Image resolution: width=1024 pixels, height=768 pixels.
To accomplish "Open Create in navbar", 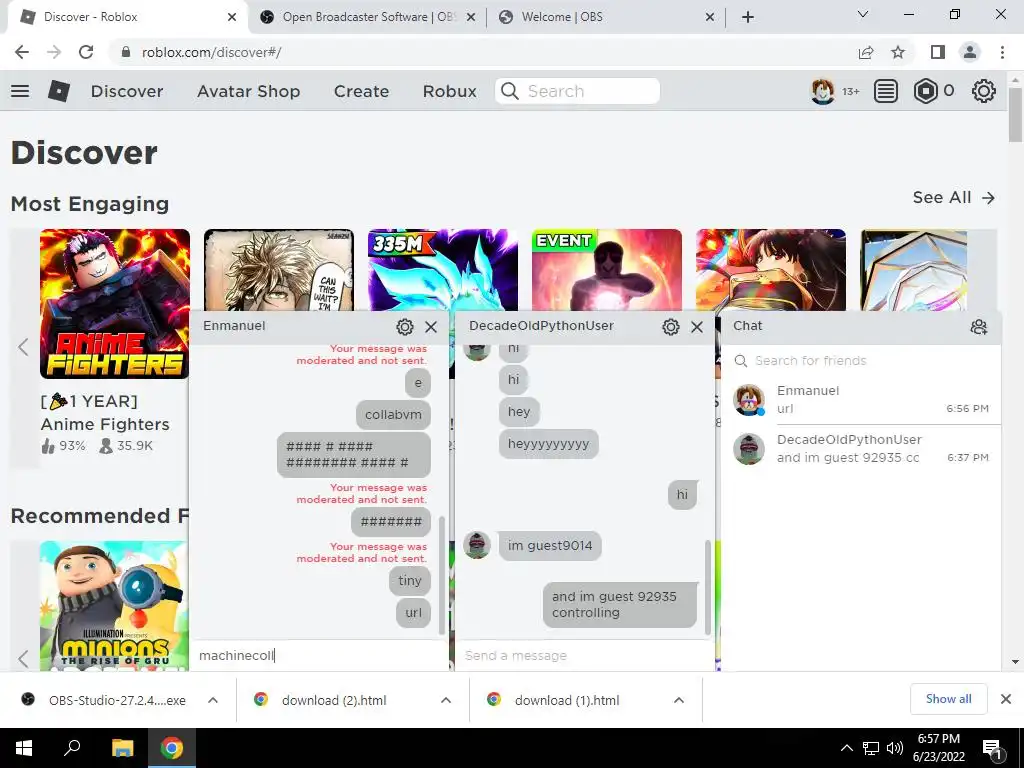I will [x=361, y=91].
